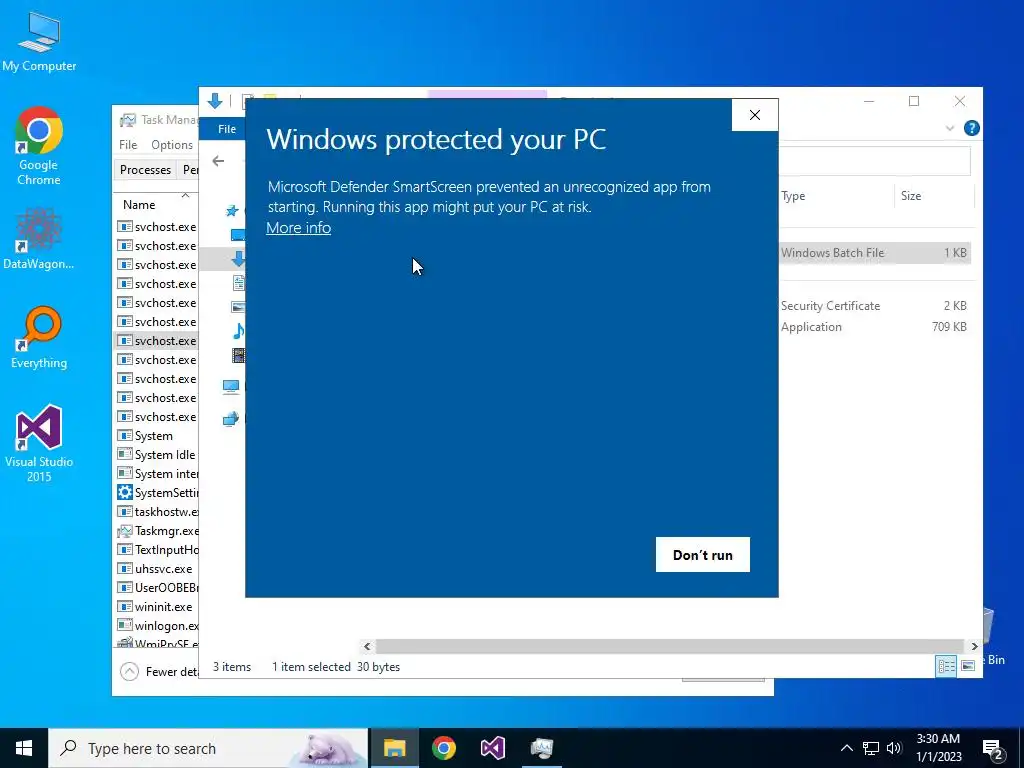The image size is (1024, 768).
Task: Open My Computer desktop icon
Action: [x=39, y=40]
